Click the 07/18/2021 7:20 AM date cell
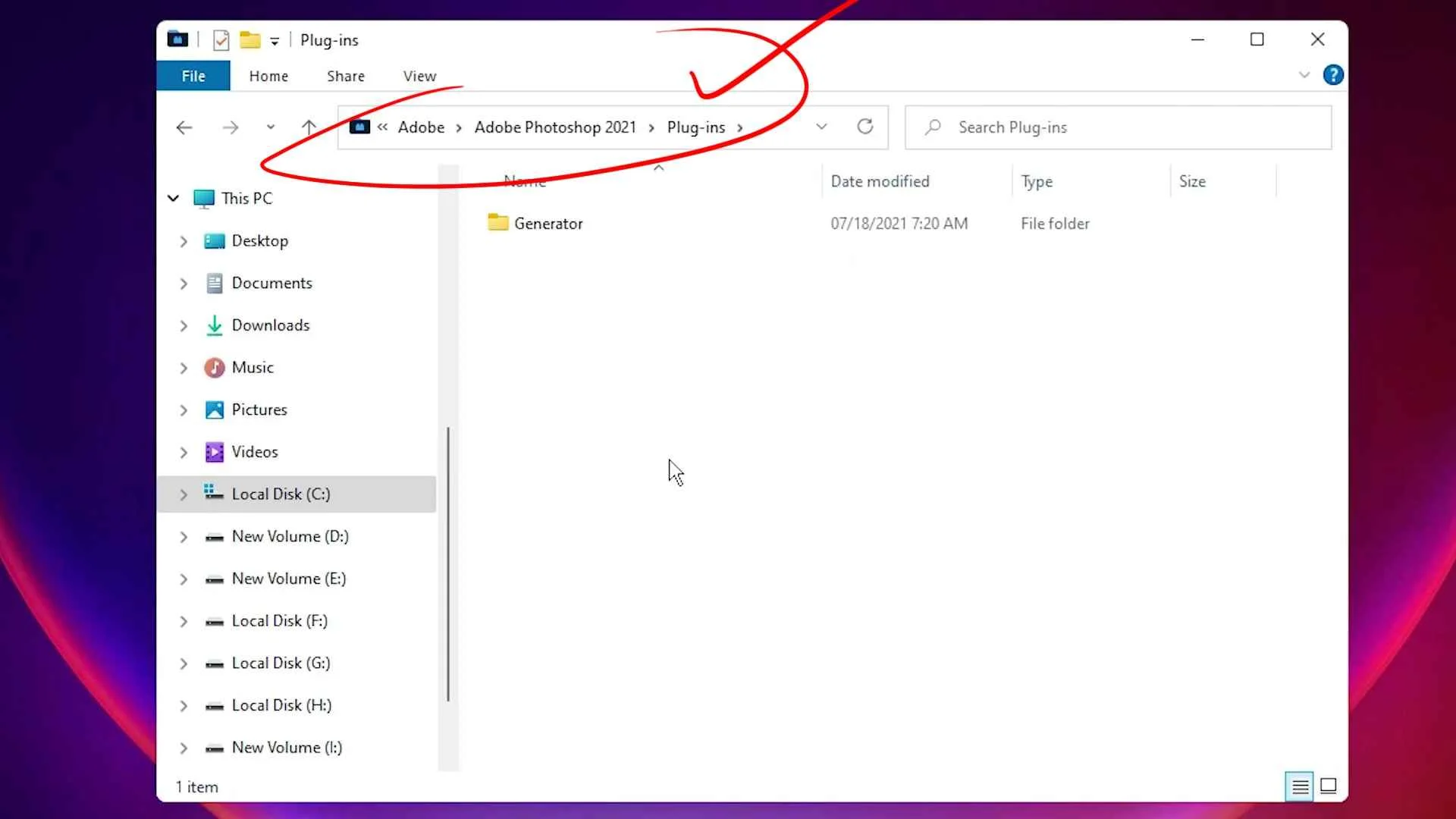 (899, 224)
